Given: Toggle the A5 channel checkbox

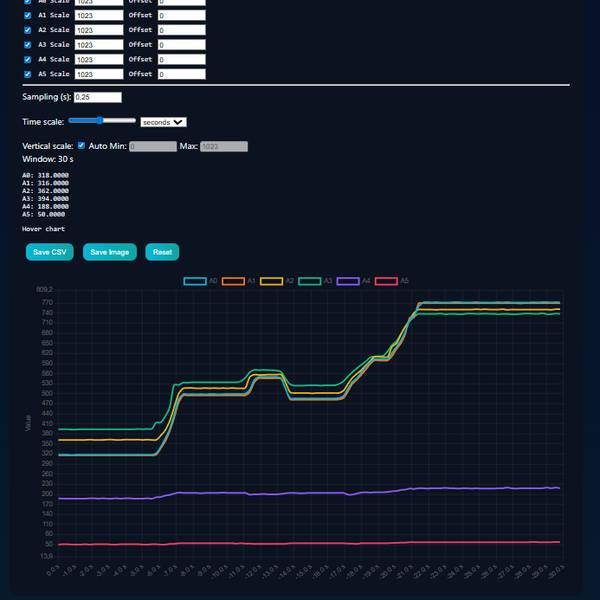Looking at the screenshot, I should 28,74.
